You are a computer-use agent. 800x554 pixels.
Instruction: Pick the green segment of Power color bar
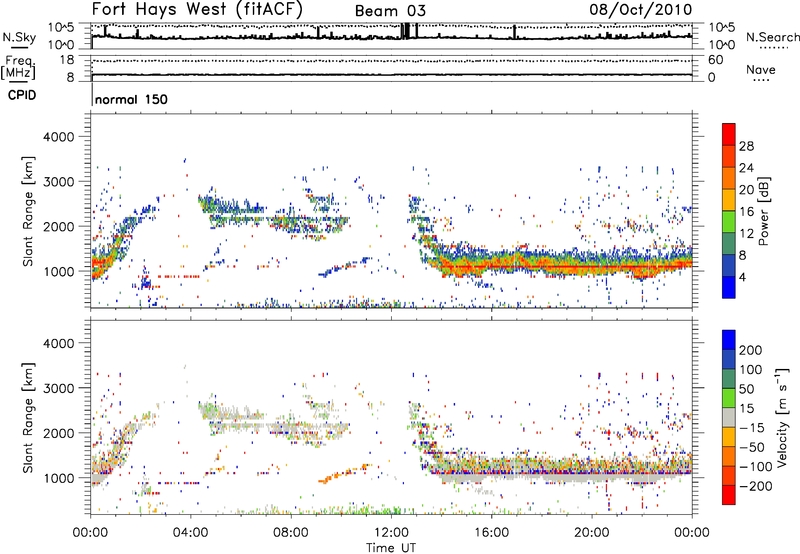click(x=729, y=223)
